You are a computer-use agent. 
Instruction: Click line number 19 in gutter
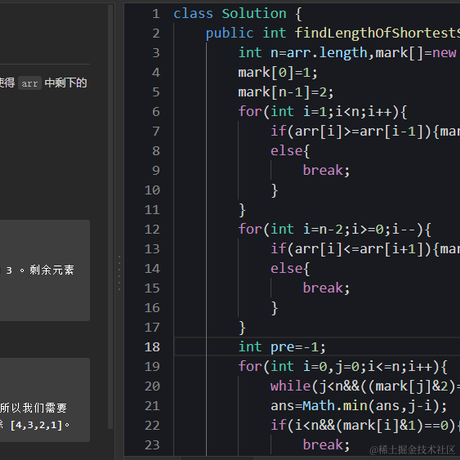coord(152,367)
